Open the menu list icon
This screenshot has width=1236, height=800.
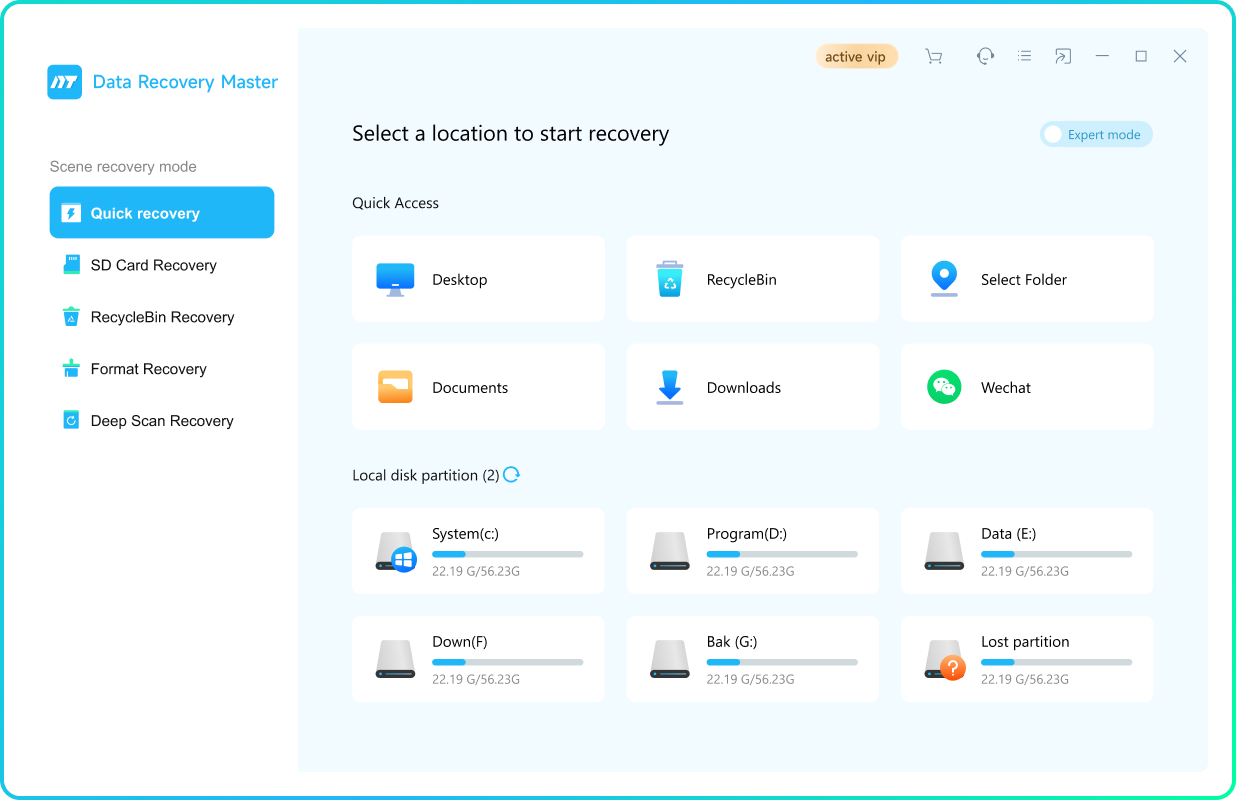(x=1024, y=56)
